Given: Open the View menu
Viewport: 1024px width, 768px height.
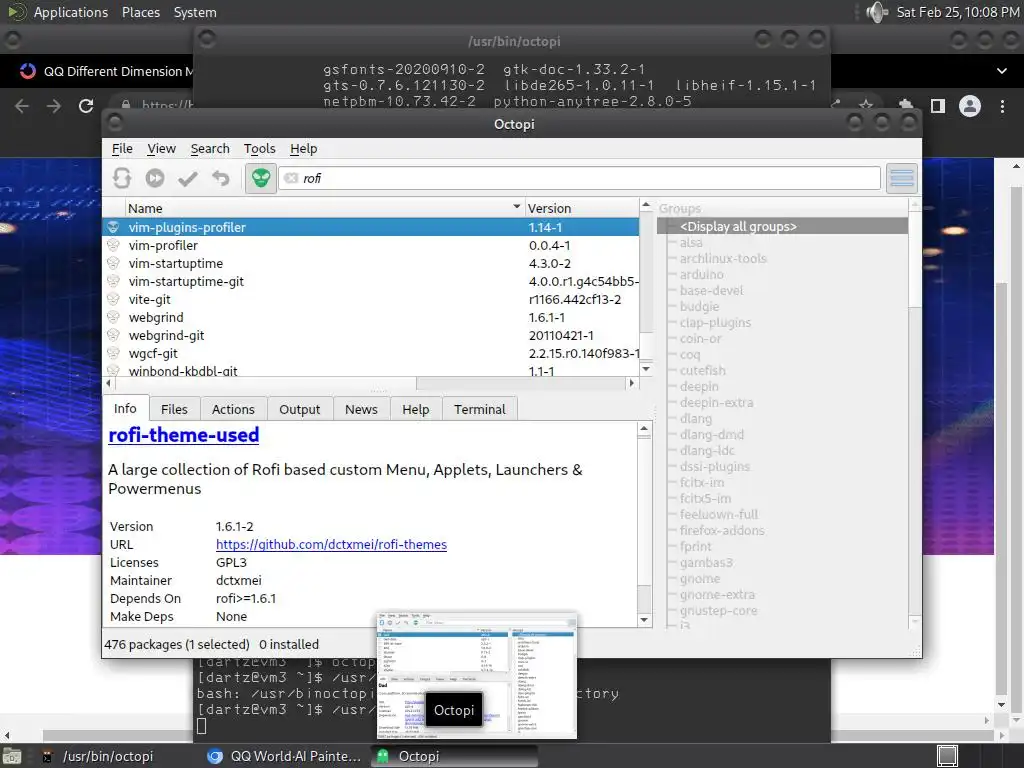Looking at the screenshot, I should point(161,149).
